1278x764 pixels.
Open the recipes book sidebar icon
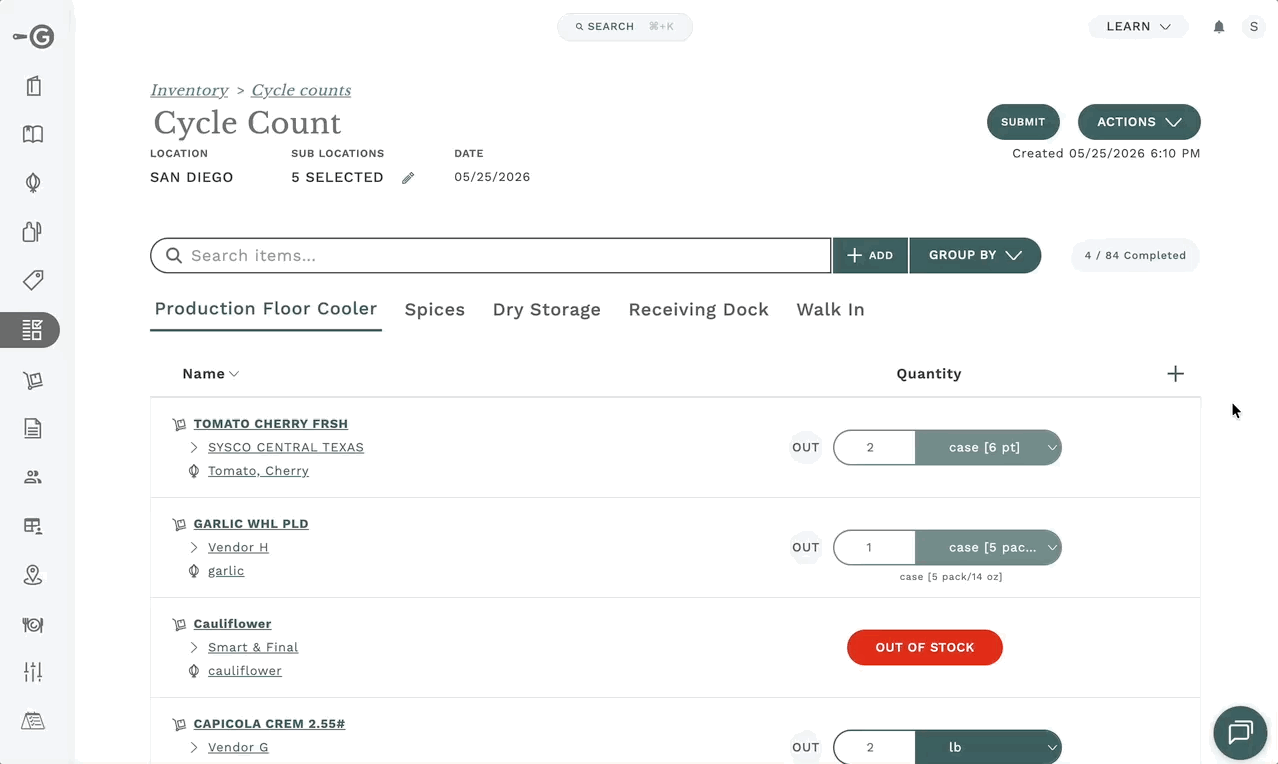click(33, 134)
